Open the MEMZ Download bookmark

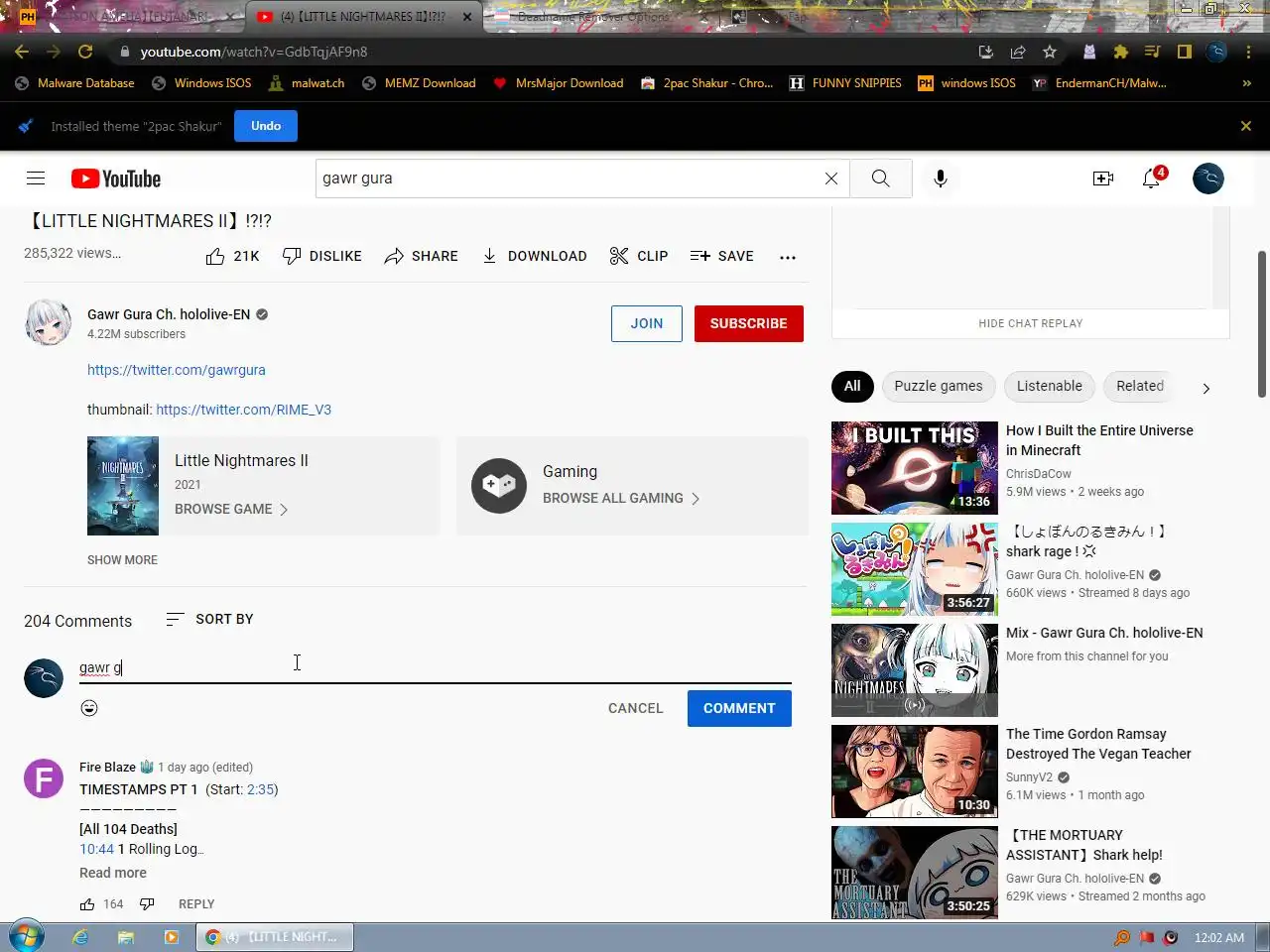[x=419, y=83]
